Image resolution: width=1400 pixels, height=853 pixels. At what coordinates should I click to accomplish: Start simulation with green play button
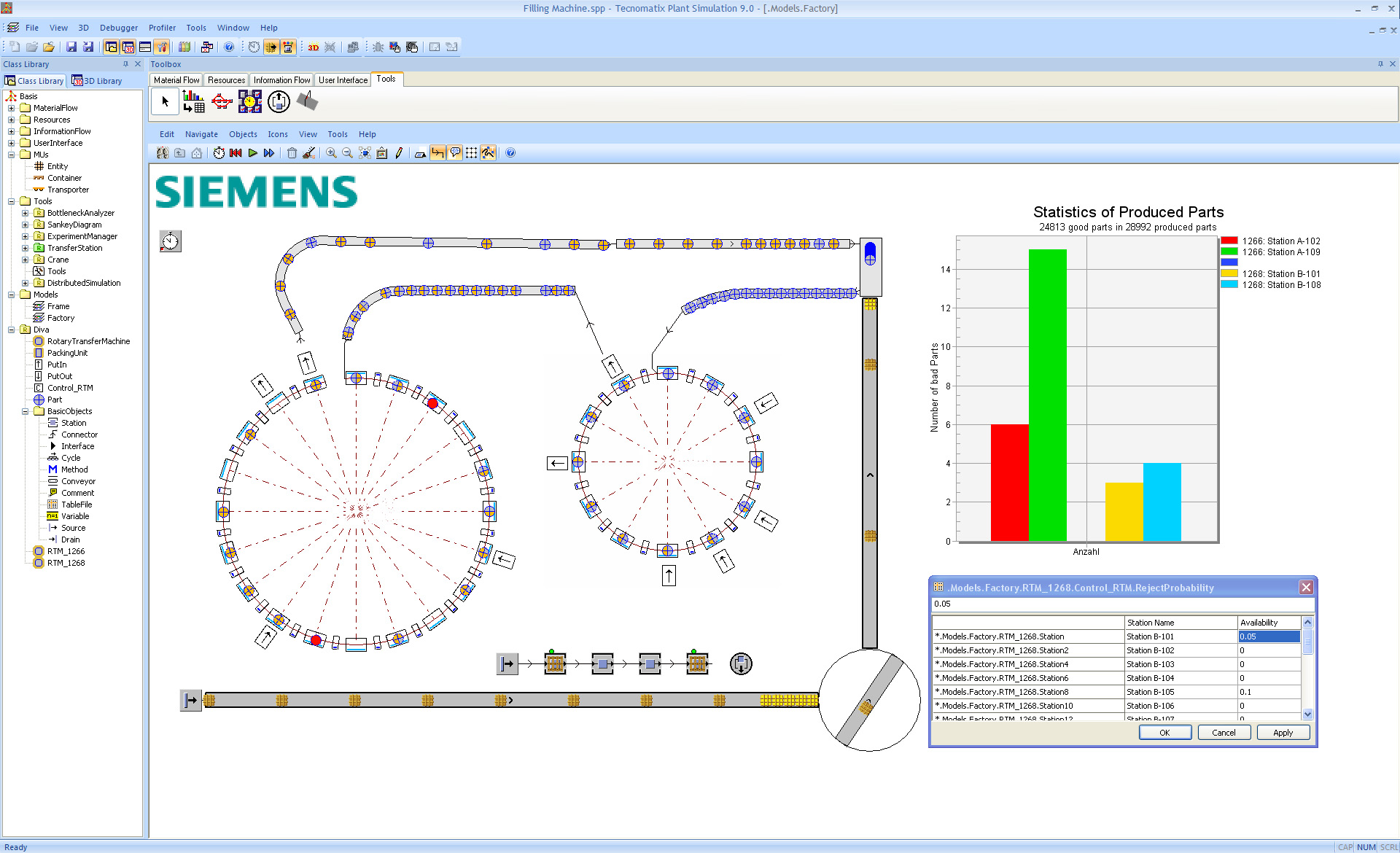[252, 153]
